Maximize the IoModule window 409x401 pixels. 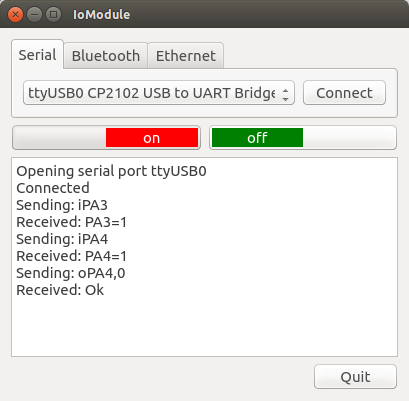pos(53,15)
